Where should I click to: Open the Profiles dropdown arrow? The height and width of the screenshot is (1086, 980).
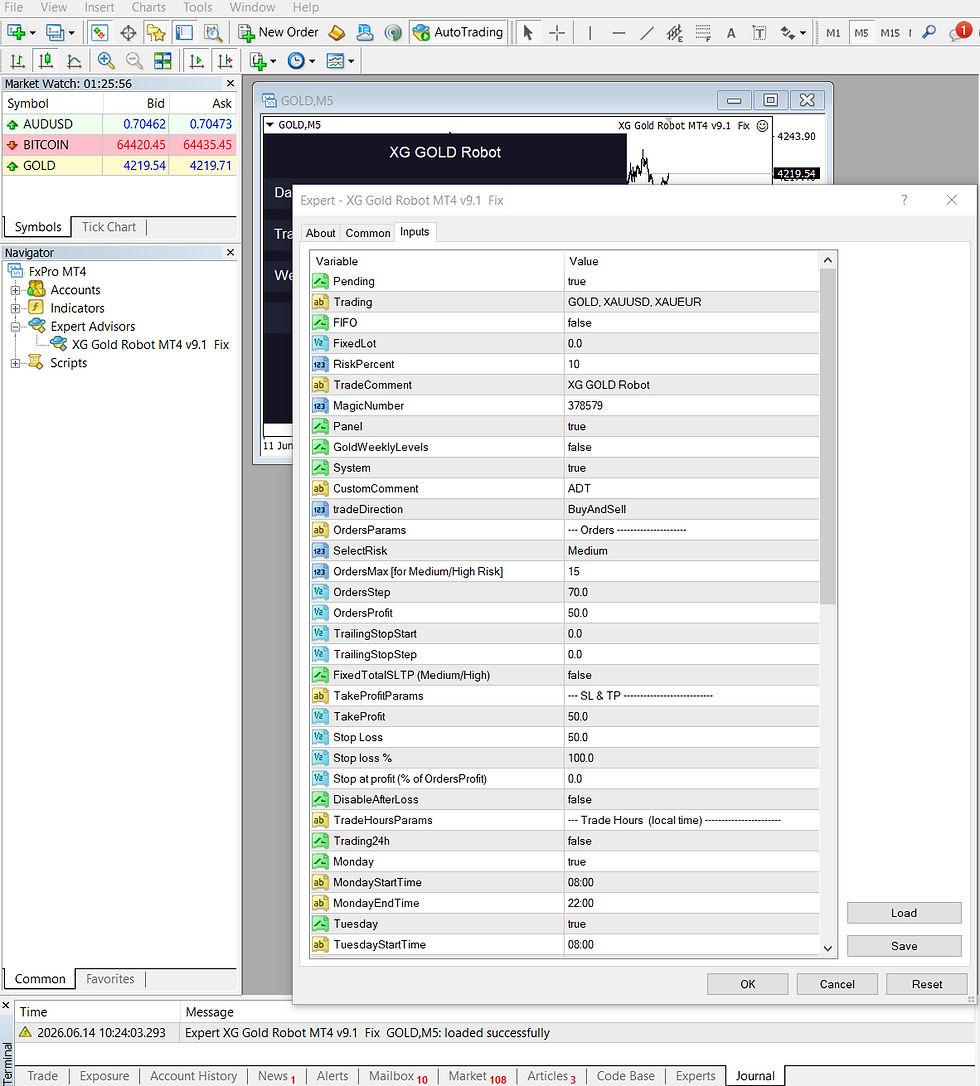[x=71, y=33]
